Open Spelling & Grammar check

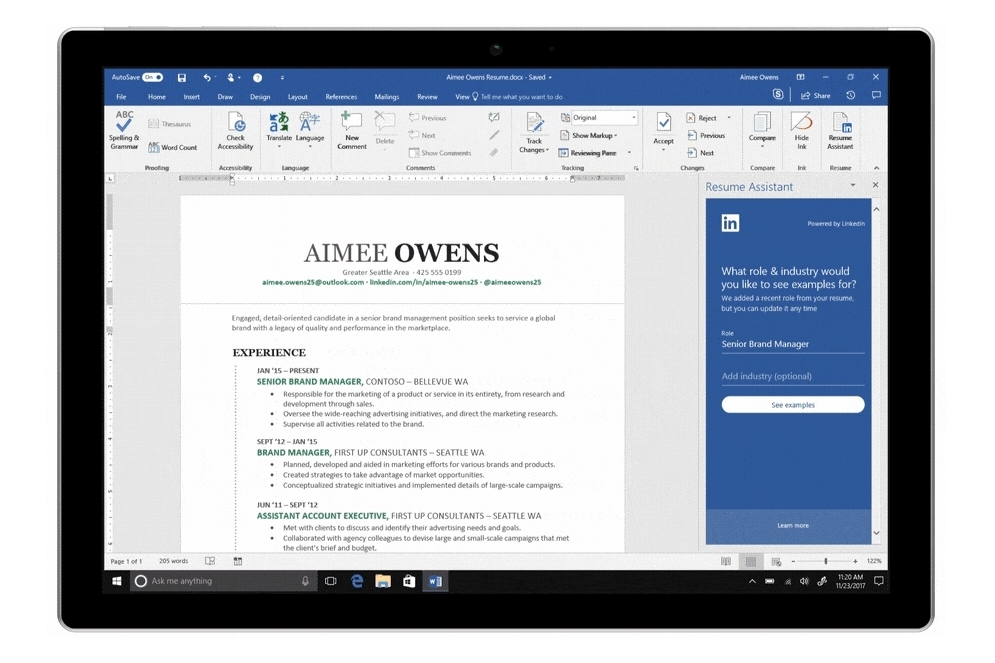124,130
